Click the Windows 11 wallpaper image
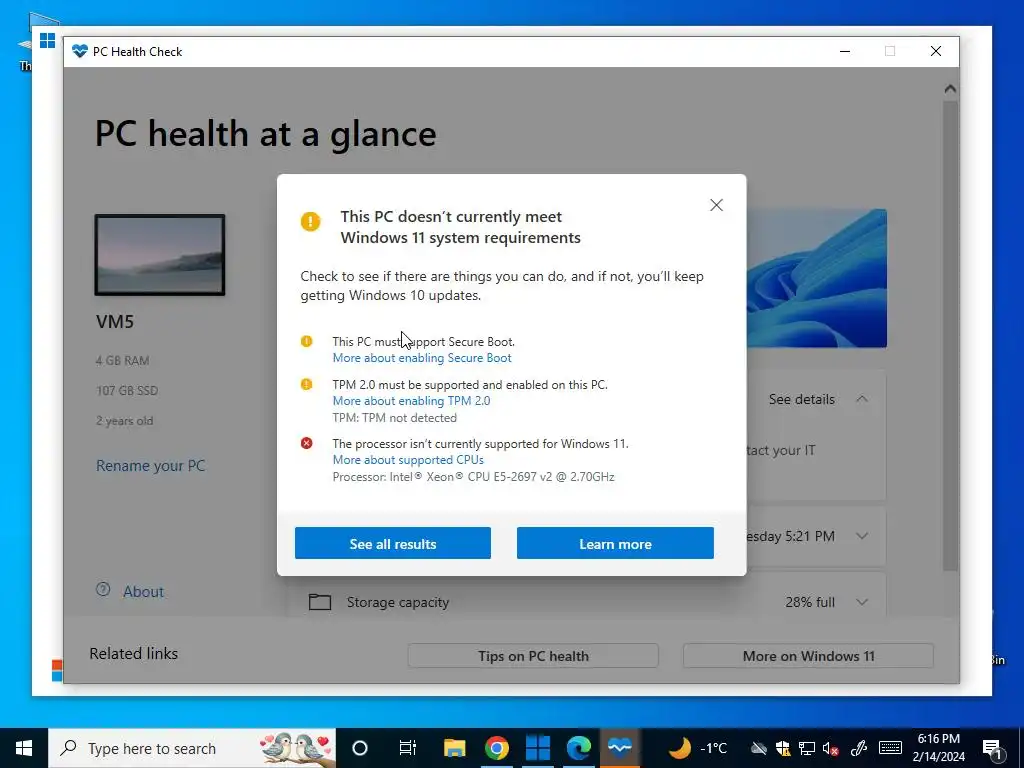The height and width of the screenshot is (768, 1024). pos(816,278)
